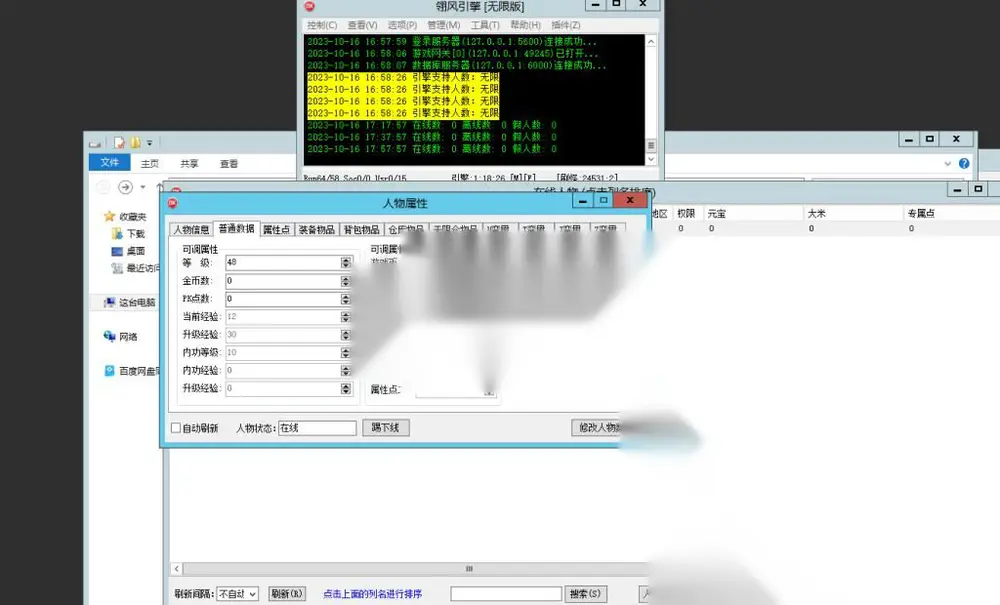Viewport: 1000px width, 605px height.
Task: Open the Explorer 主页 ribbon tab
Action: (x=150, y=164)
